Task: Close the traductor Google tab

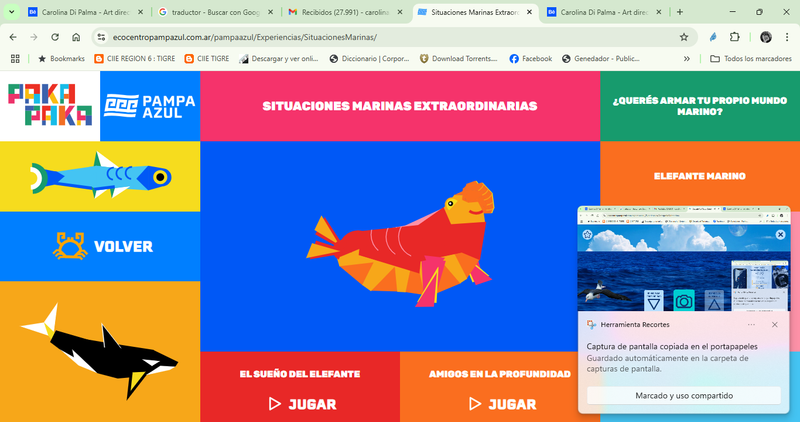Action: (x=270, y=12)
